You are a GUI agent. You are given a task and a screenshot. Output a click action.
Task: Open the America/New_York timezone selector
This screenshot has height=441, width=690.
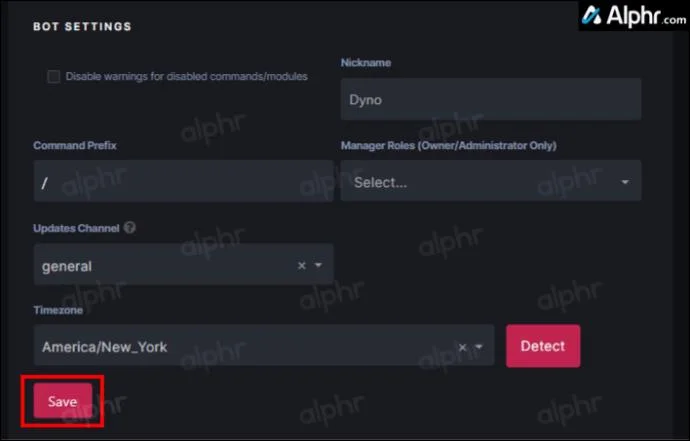tap(240, 347)
